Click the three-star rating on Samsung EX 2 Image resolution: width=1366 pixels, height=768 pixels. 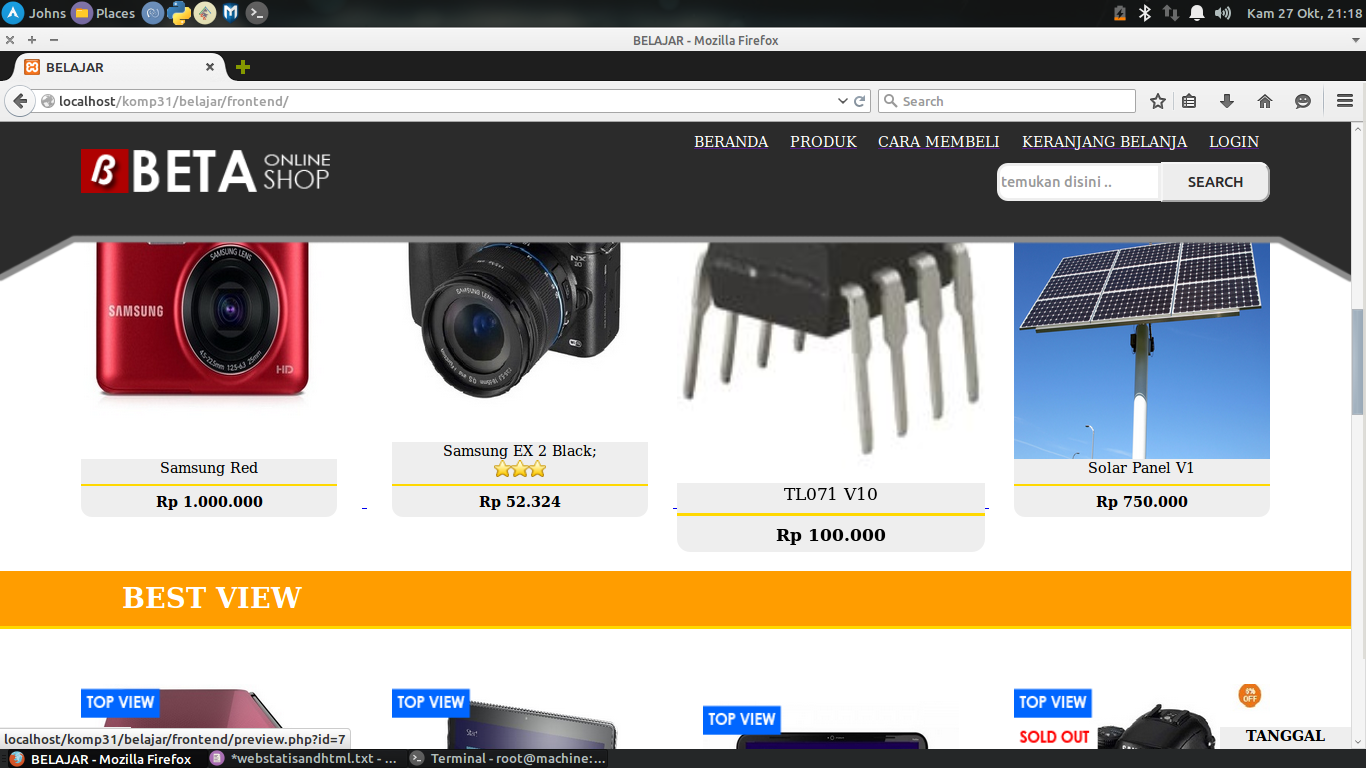(x=520, y=469)
